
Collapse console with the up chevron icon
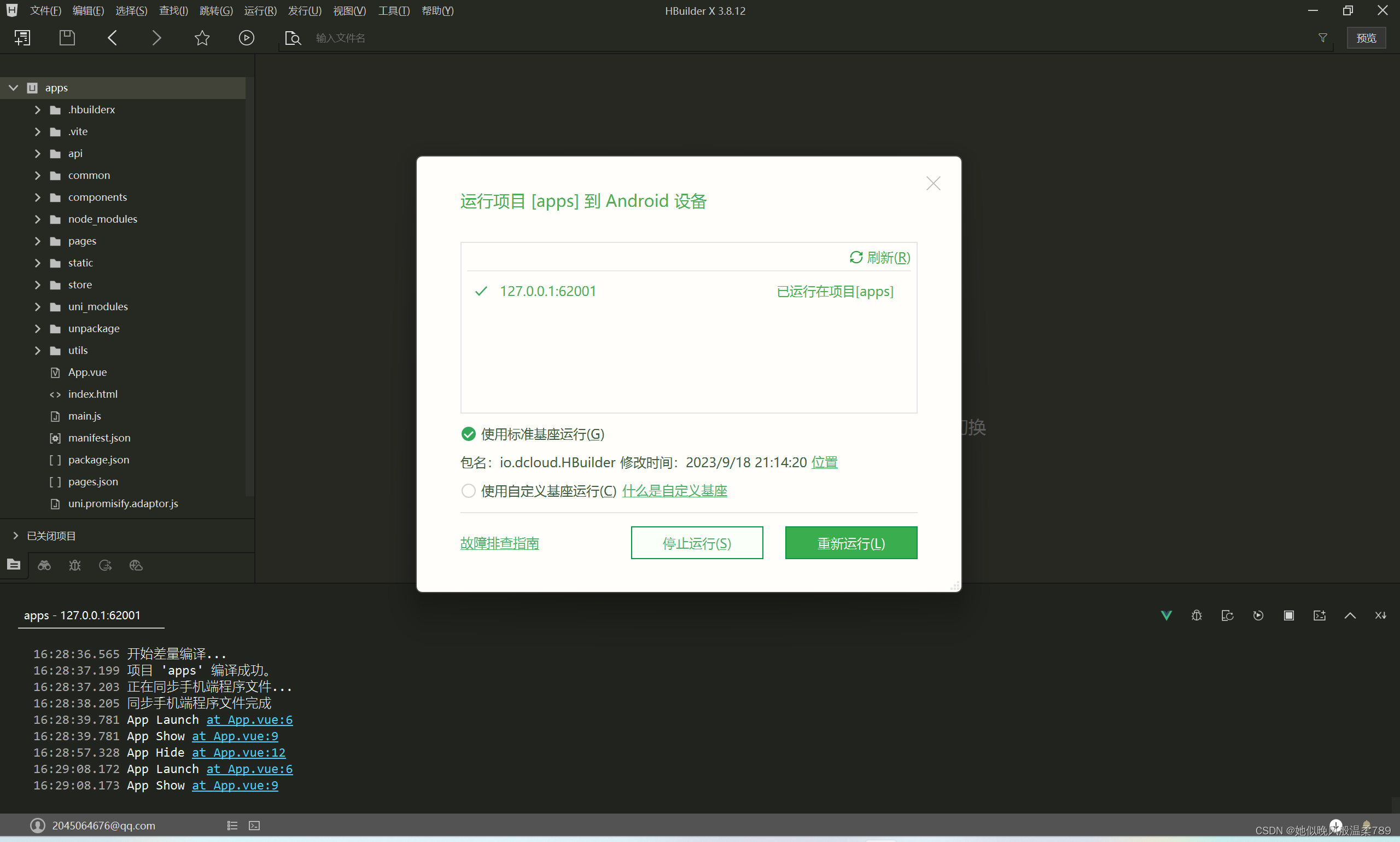[1350, 615]
